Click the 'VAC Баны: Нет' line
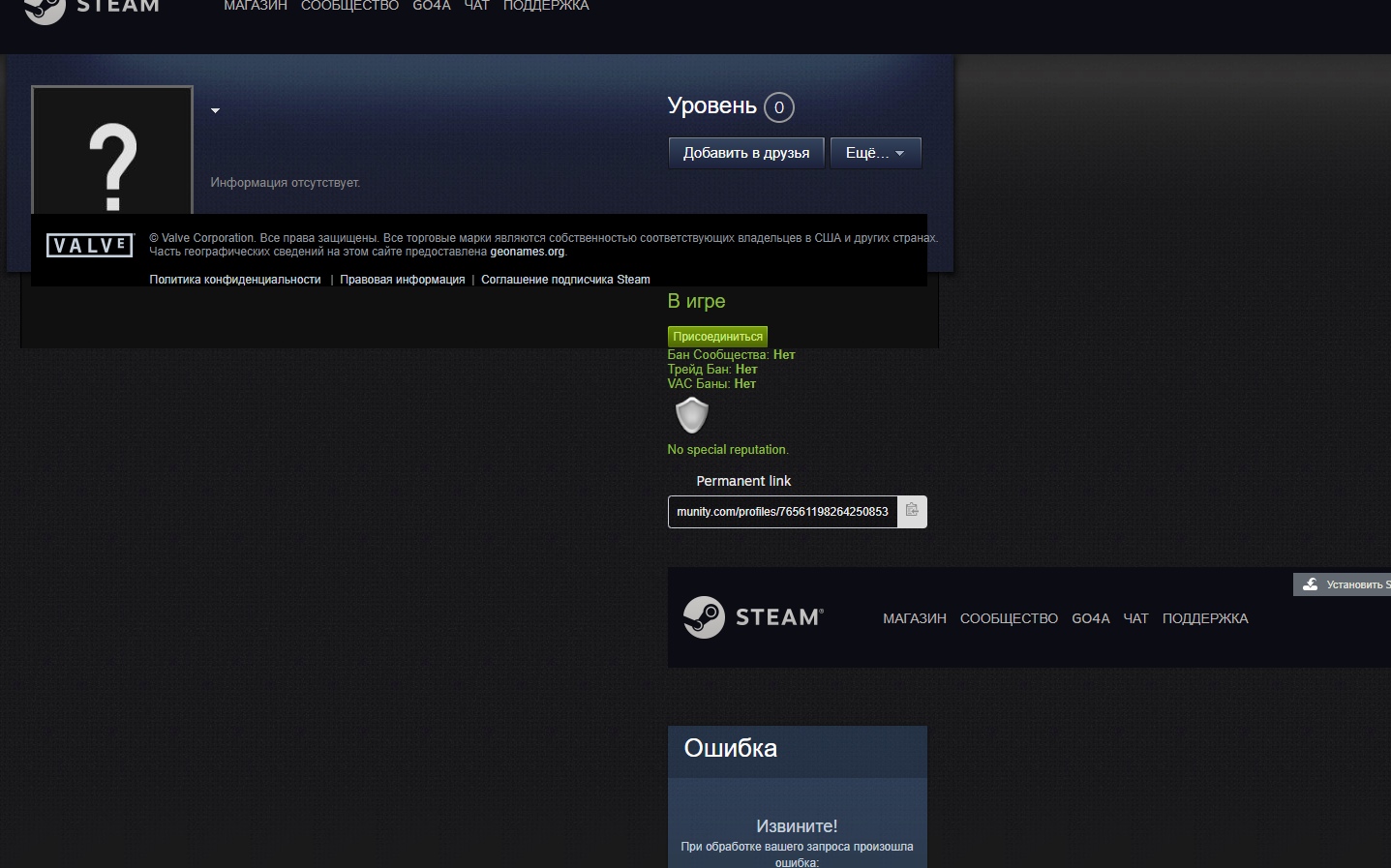Viewport: 1391px width, 868px height. [711, 384]
